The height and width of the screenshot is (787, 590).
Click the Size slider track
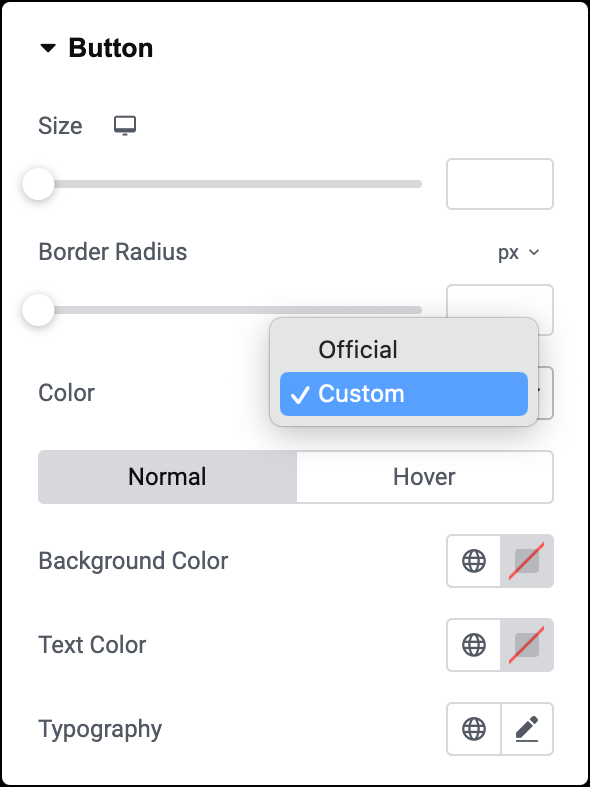(231, 184)
